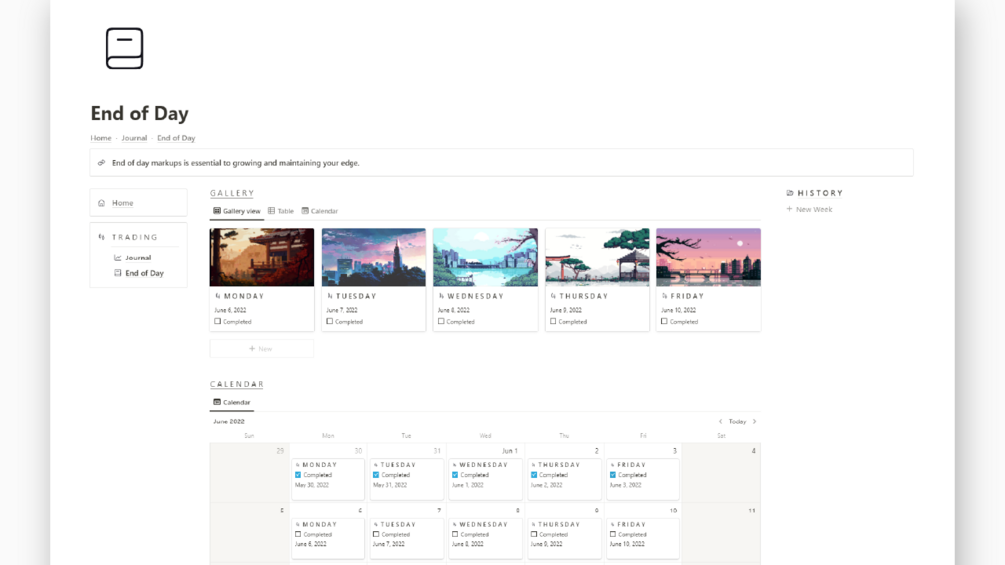Click the page icon beside End of Day
Viewport: 1005px width, 565px height.
click(117, 273)
